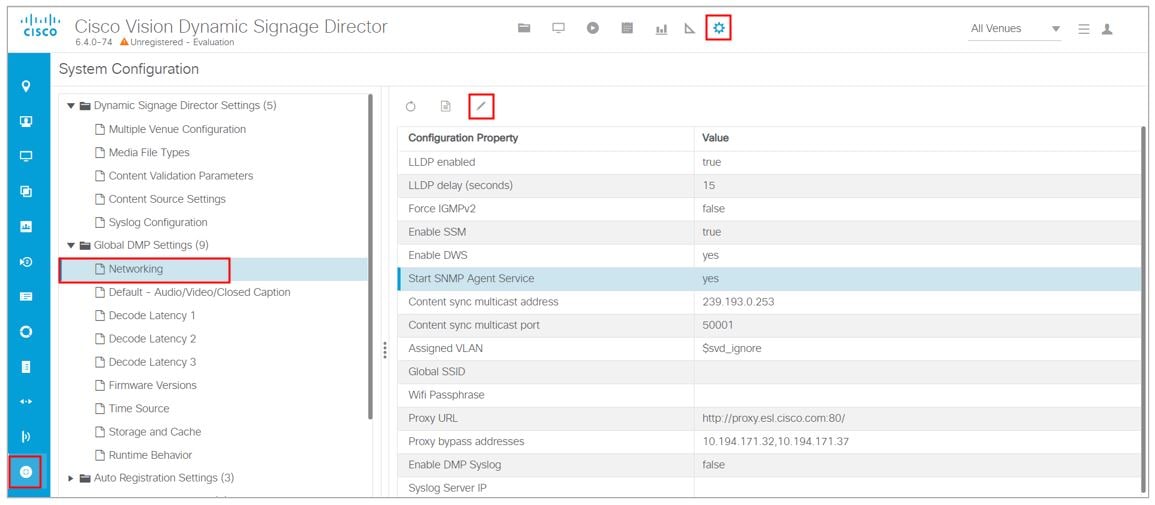Click the ring circle sidebar icon
Viewport: 1155px width, 505px height.
click(27, 332)
